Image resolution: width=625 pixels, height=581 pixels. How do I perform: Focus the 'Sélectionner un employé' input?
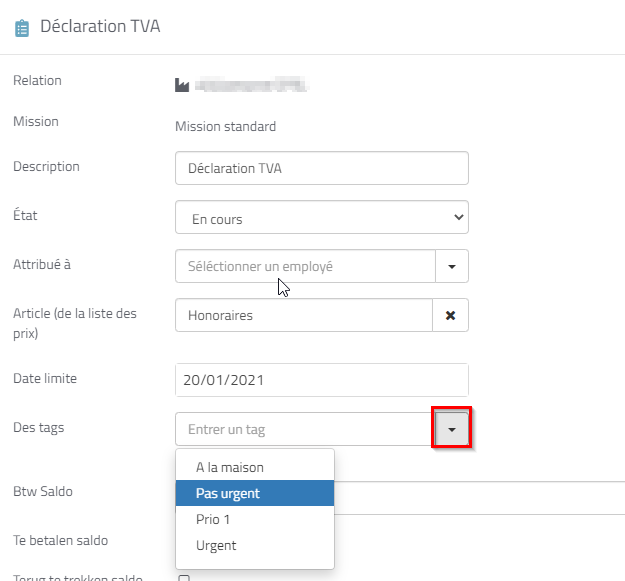coord(305,267)
